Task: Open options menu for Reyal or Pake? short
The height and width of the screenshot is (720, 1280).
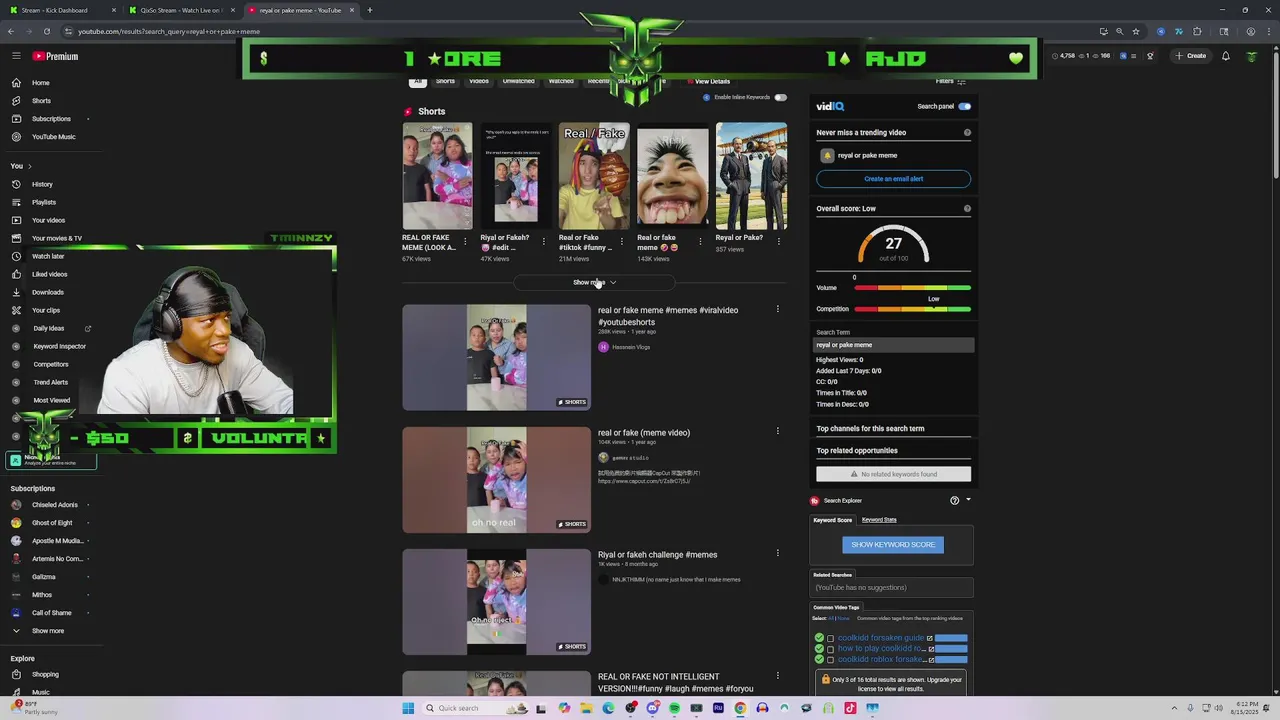Action: point(778,241)
